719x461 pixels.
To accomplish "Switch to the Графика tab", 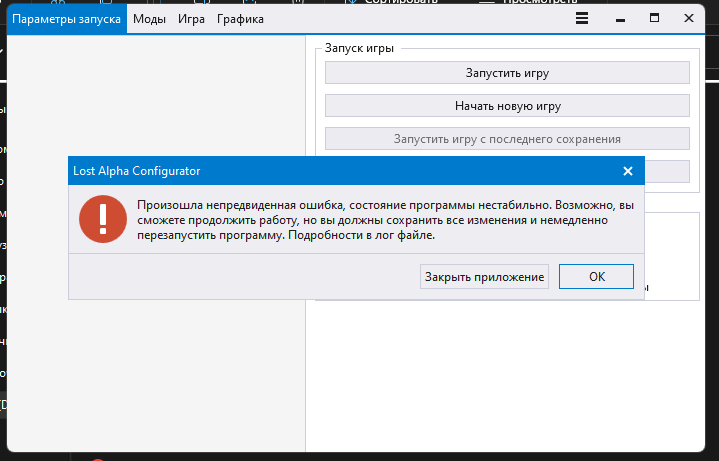I will 240,19.
